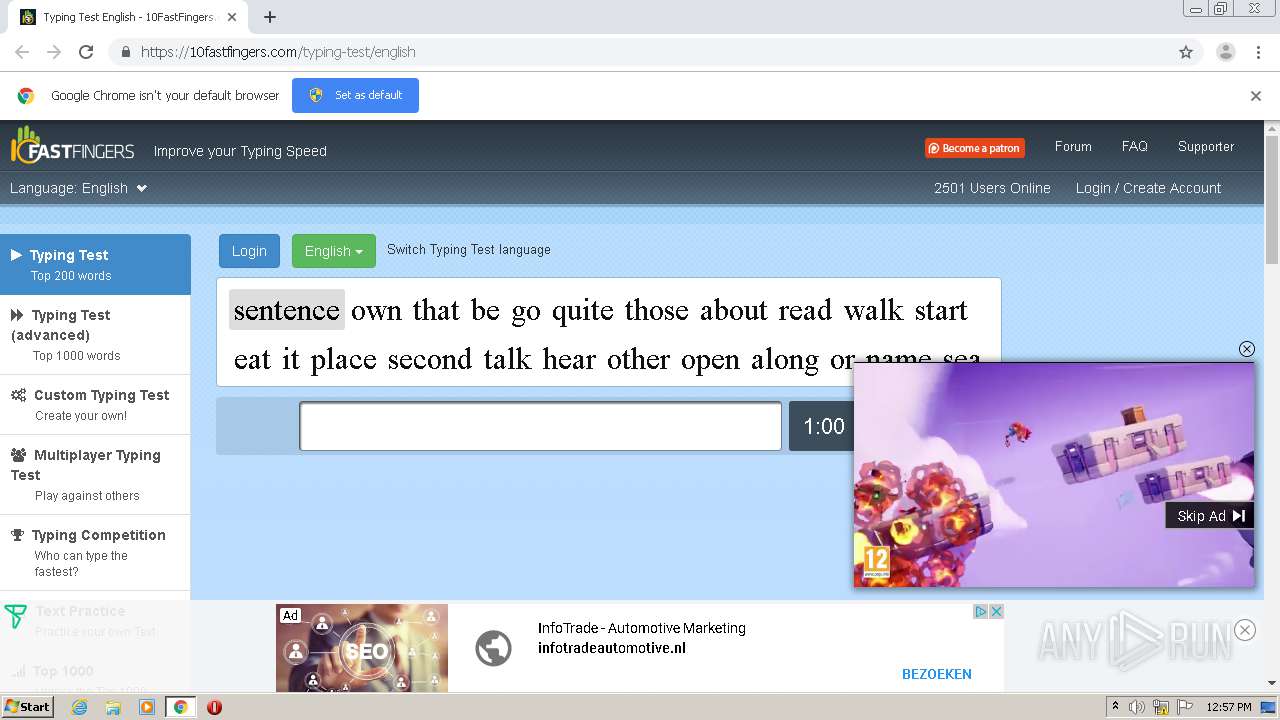Close the Typing Test English tab
The image size is (1280, 720).
(231, 17)
